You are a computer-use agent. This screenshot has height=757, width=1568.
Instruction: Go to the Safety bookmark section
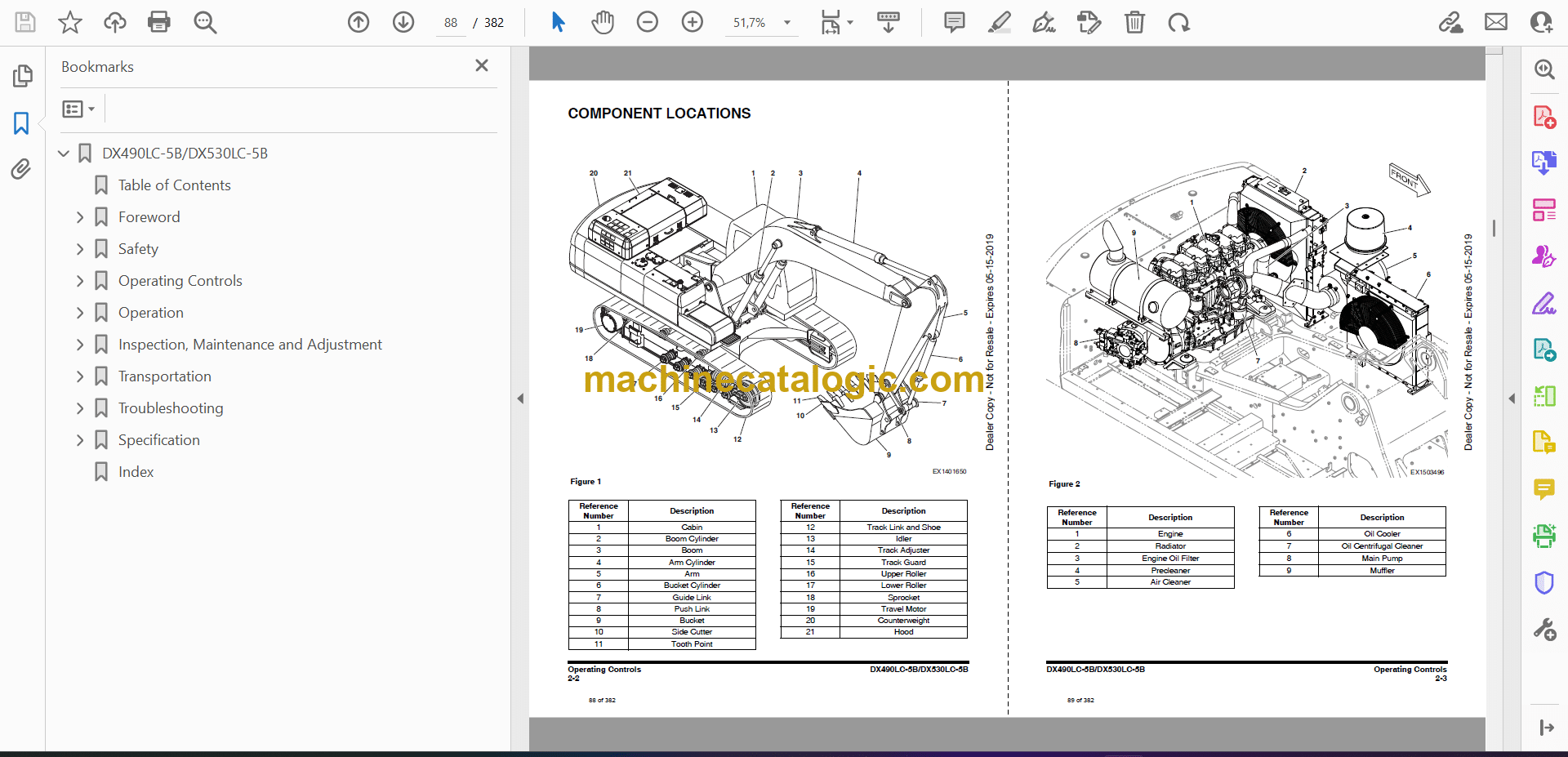point(138,249)
